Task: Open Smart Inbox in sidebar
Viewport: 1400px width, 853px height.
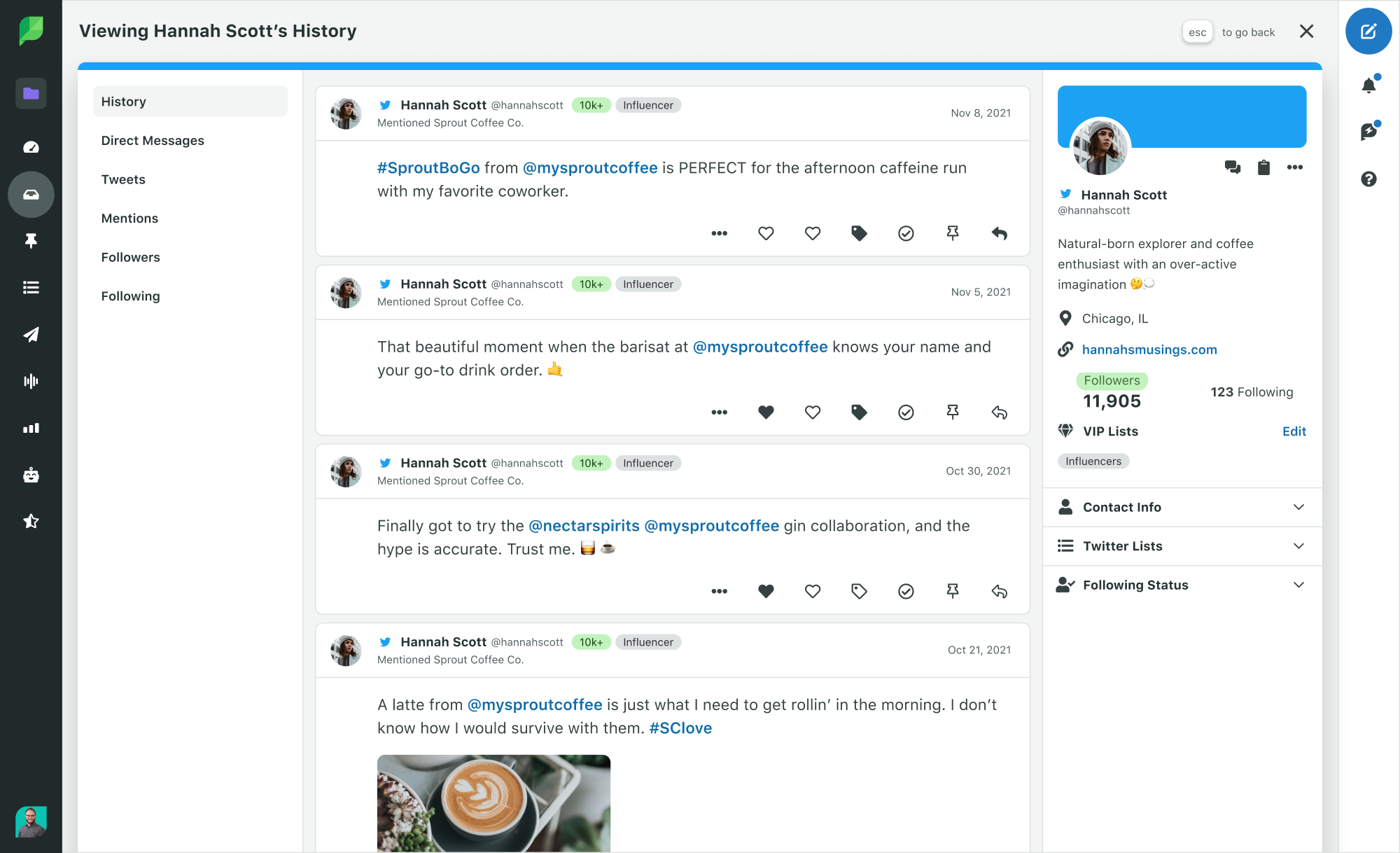Action: click(31, 195)
